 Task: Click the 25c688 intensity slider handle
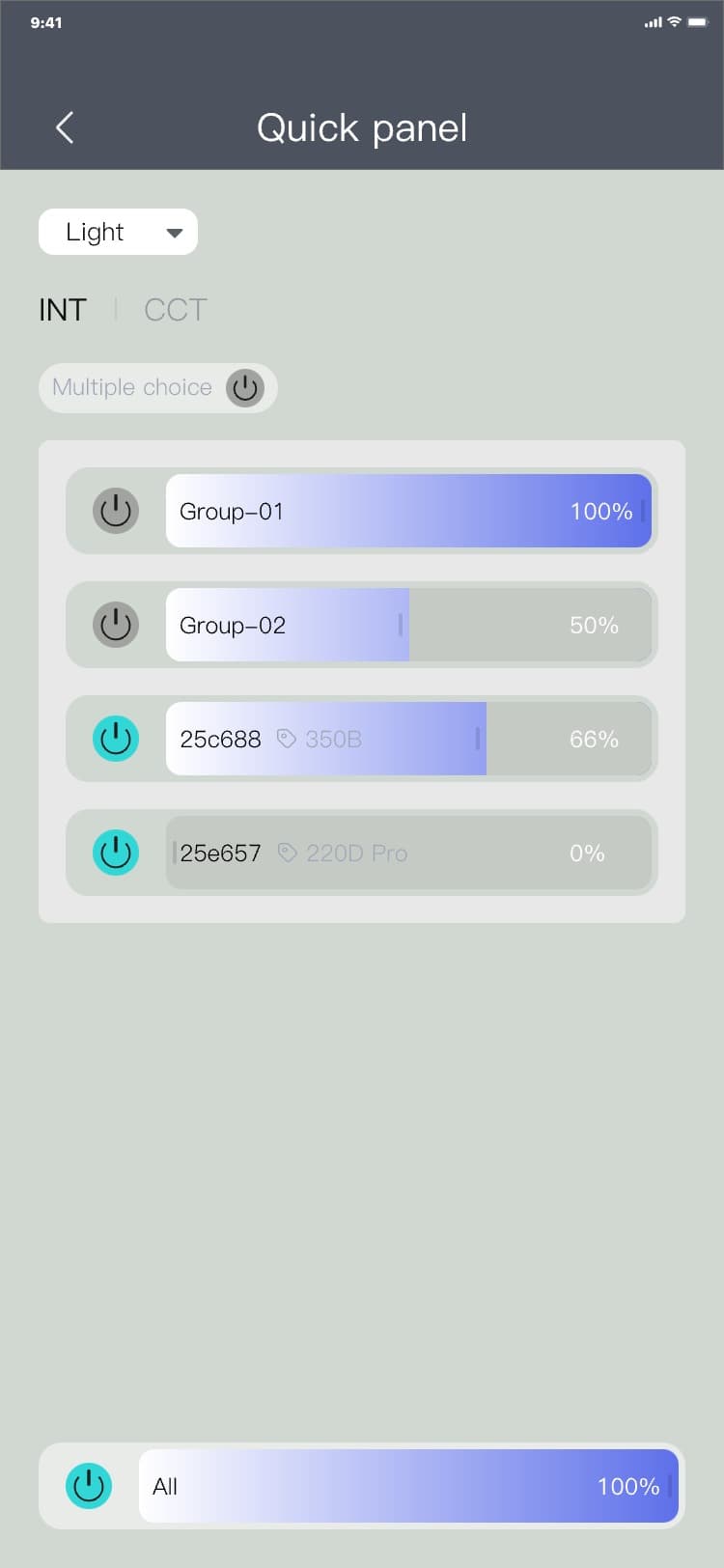click(478, 739)
